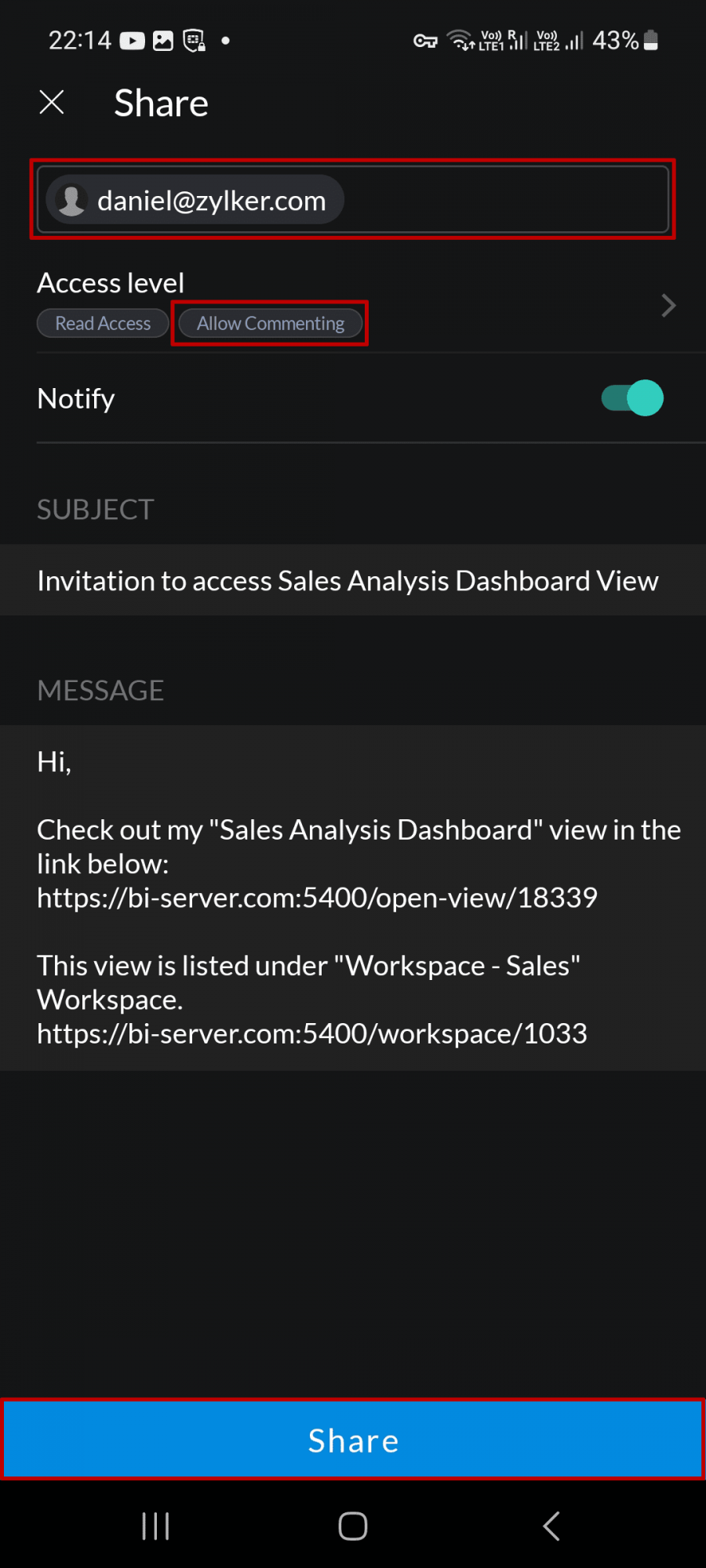706x1568 pixels.
Task: Tap the gallery image icon in status bar
Action: tap(163, 41)
